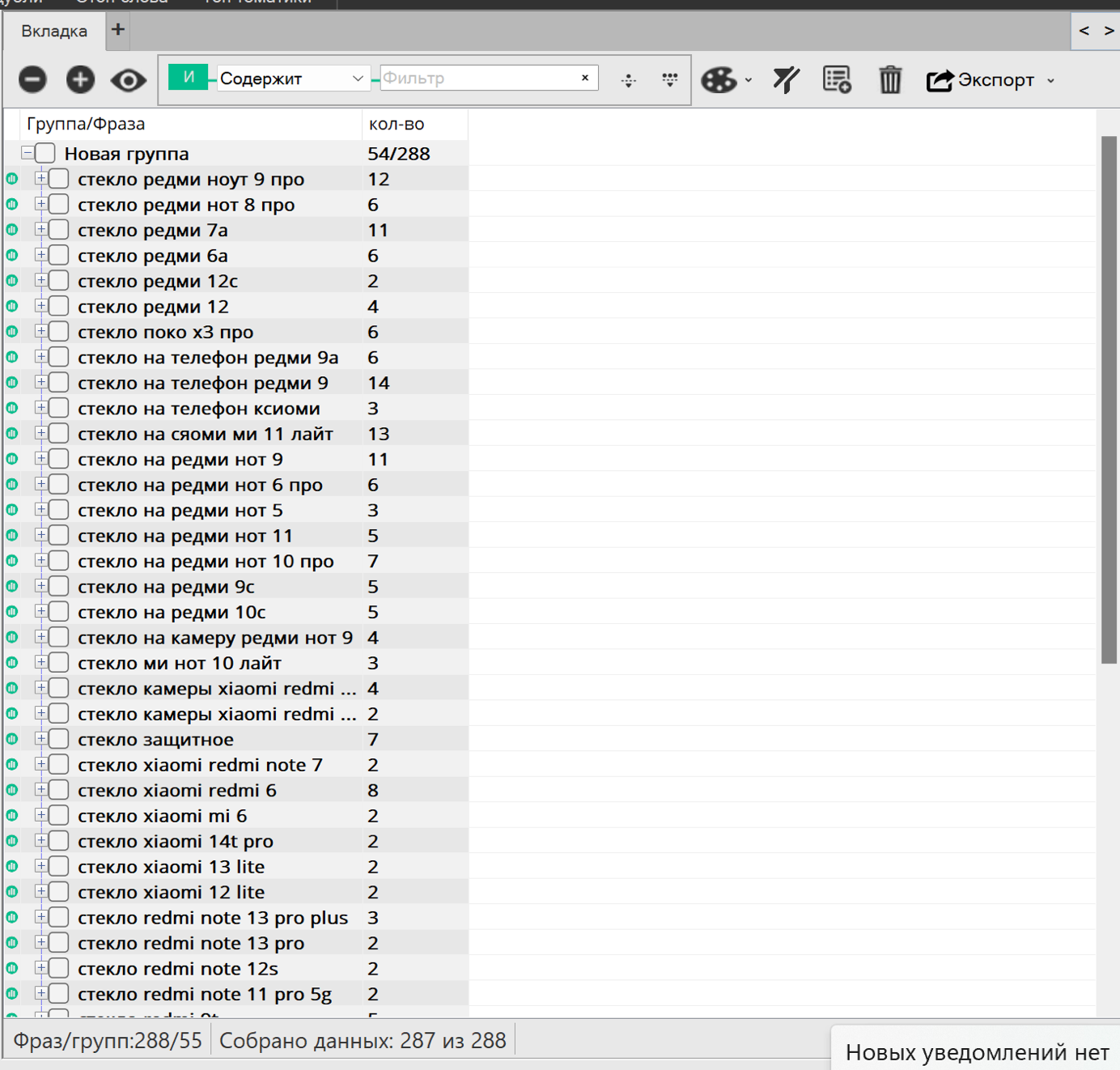This screenshot has height=1070, width=1120.
Task: Click the green И logic operator button
Action: click(189, 77)
